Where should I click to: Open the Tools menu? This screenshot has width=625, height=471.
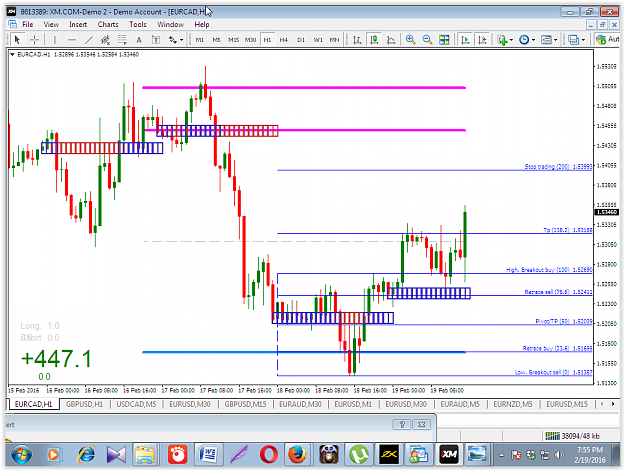pyautogui.click(x=138, y=24)
